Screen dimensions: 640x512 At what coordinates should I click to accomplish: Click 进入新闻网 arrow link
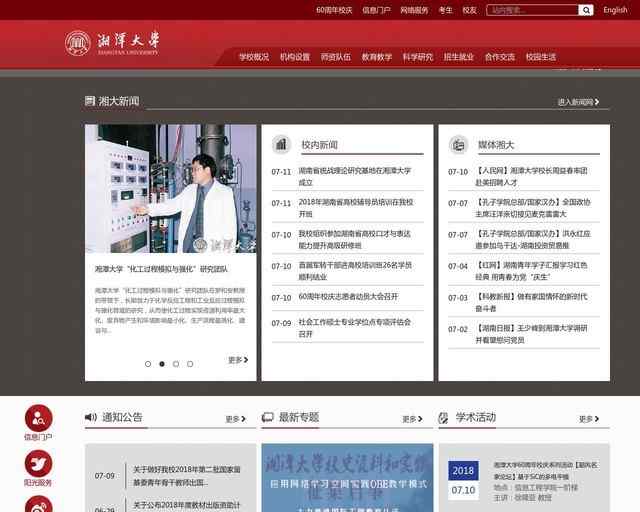coord(578,102)
